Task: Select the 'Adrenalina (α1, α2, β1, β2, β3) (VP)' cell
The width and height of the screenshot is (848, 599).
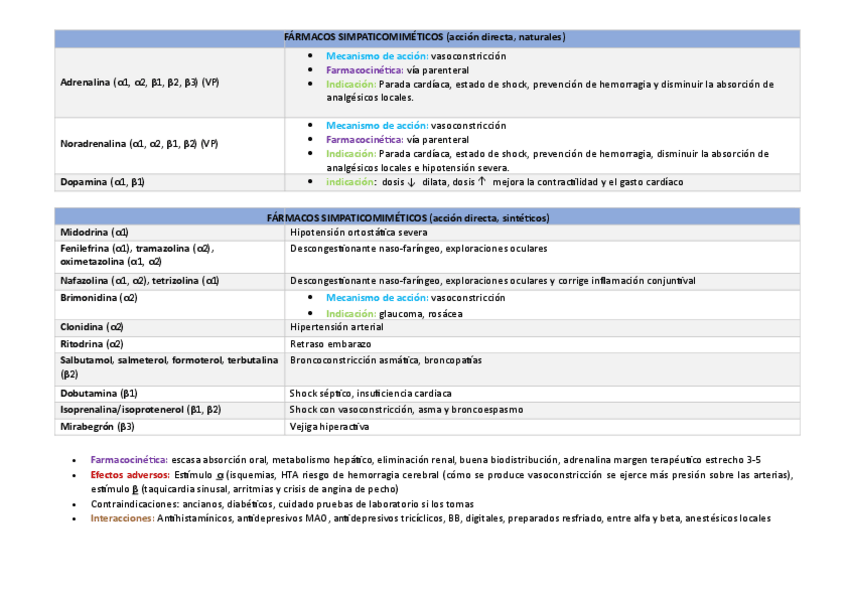Action: pyautogui.click(x=169, y=83)
